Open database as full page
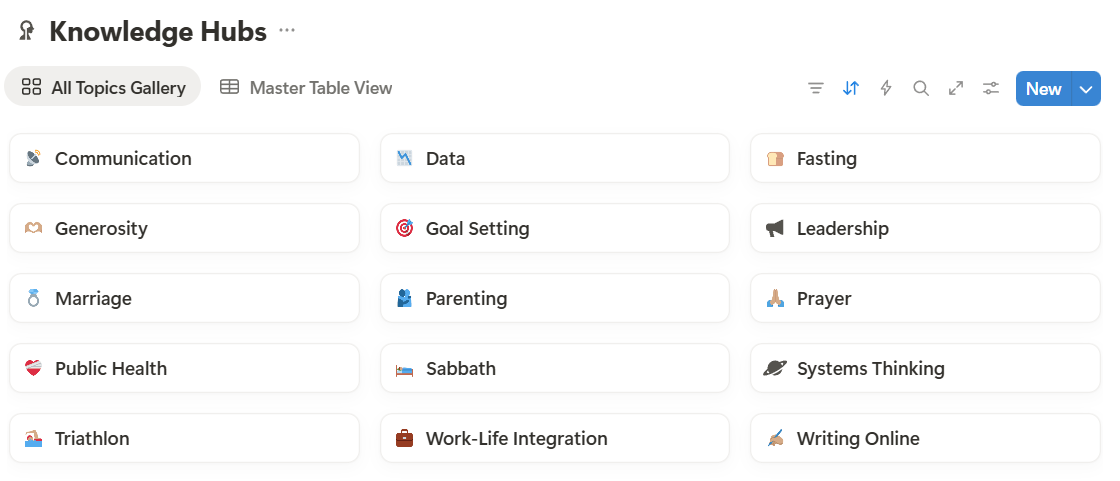This screenshot has height=481, width=1120. tap(956, 88)
